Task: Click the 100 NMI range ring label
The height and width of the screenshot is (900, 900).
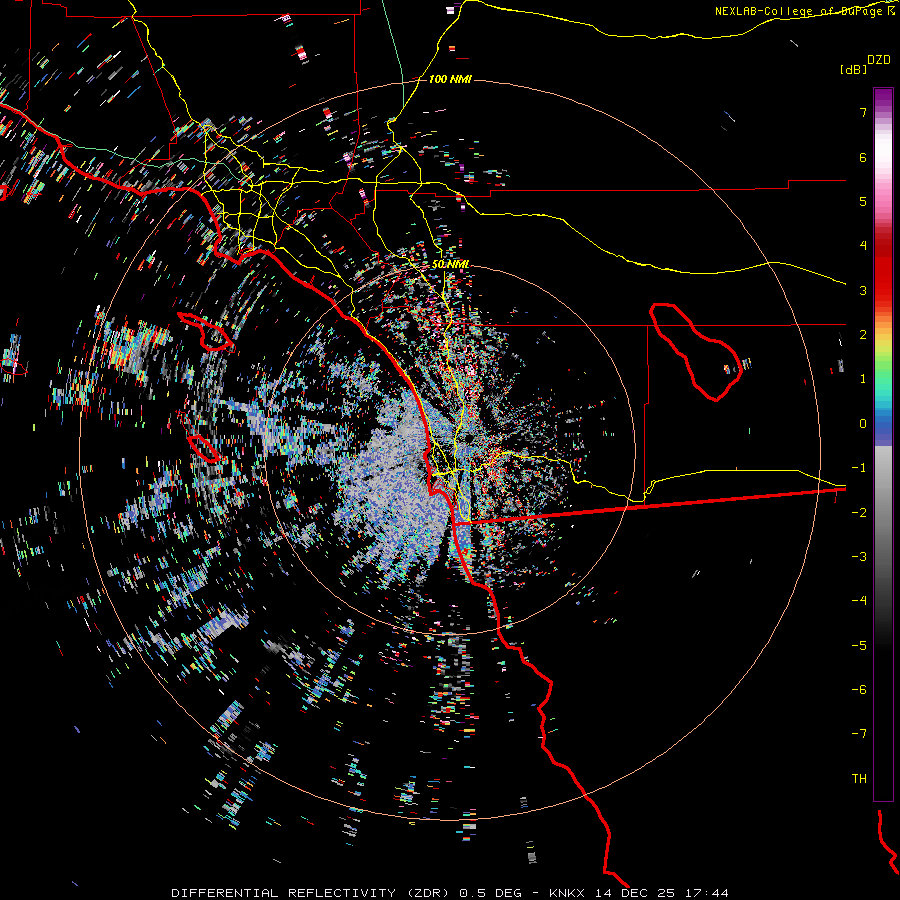Action: [449, 79]
